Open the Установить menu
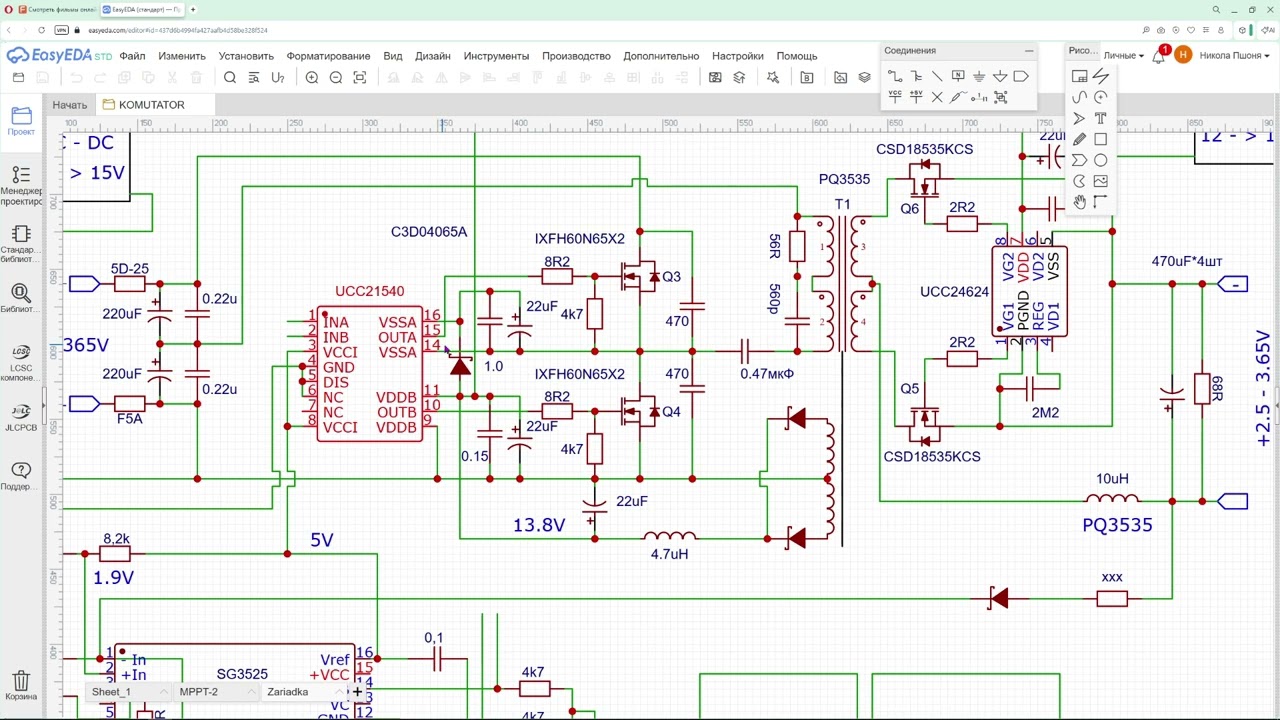 [x=246, y=56]
